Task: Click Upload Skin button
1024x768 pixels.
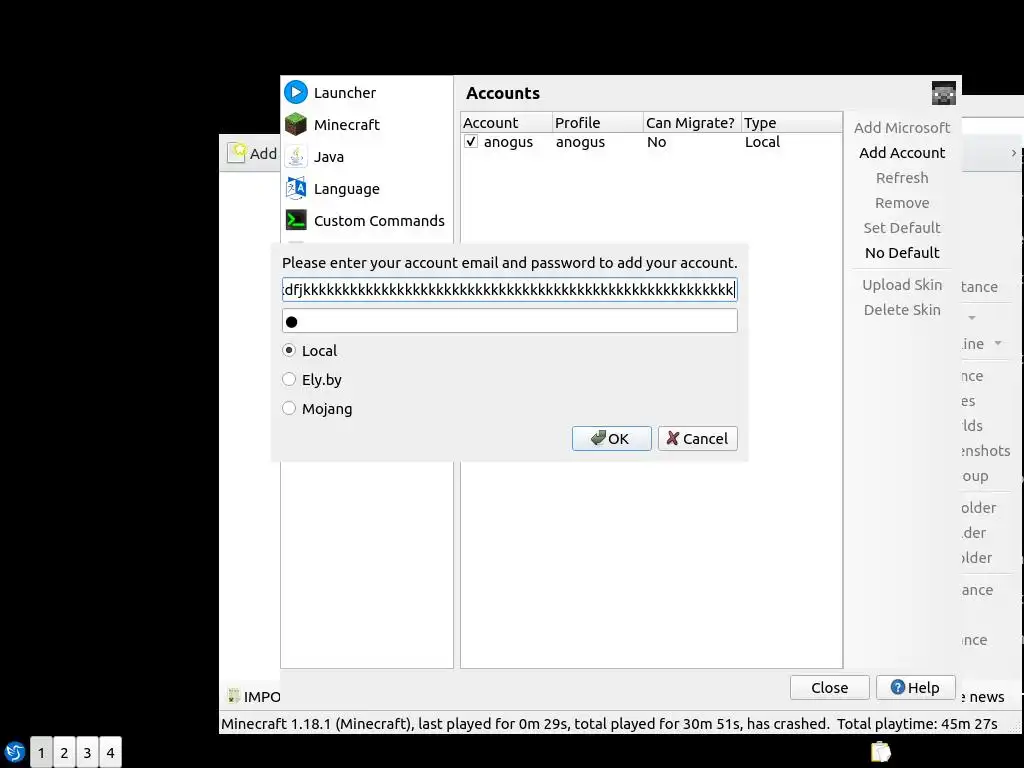Action: [902, 285]
